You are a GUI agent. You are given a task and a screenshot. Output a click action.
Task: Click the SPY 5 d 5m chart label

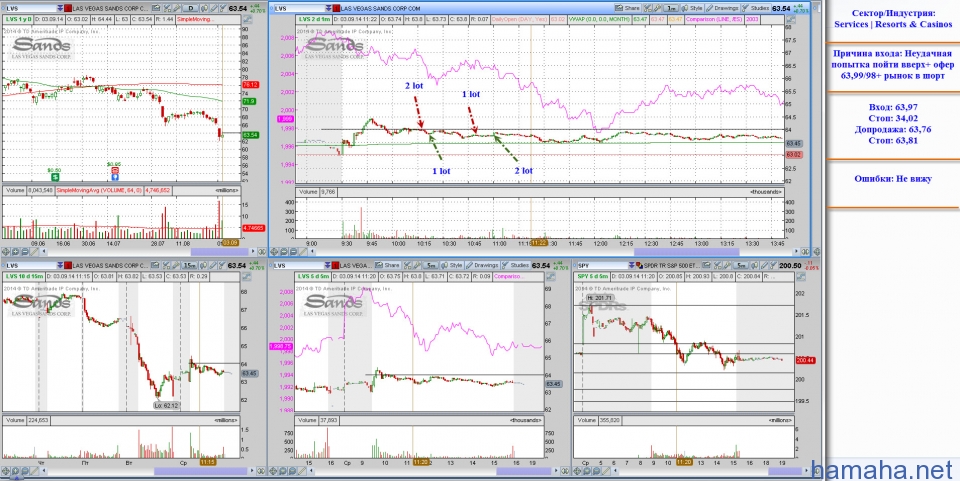(x=594, y=277)
